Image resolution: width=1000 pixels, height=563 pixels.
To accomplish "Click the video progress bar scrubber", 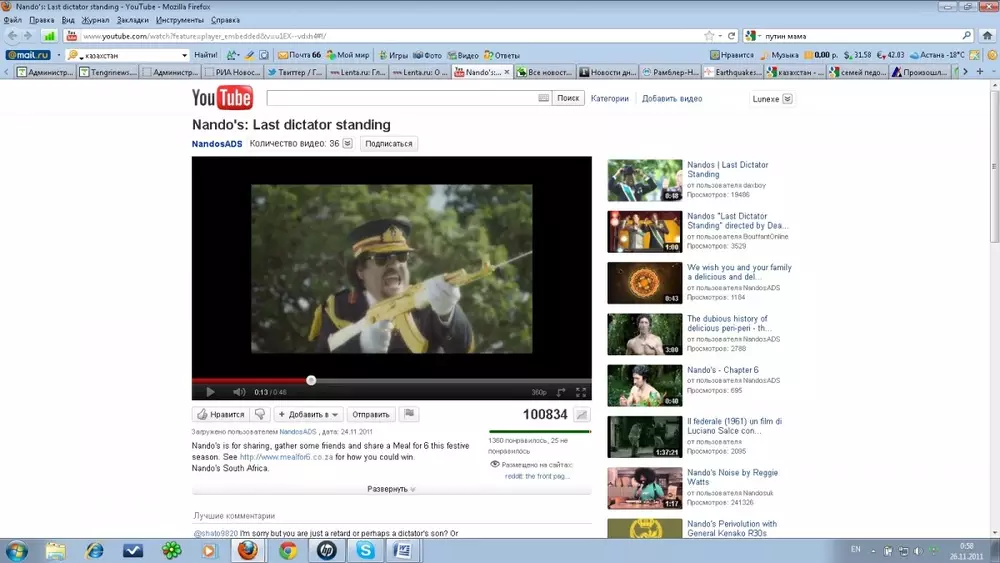I will [311, 380].
